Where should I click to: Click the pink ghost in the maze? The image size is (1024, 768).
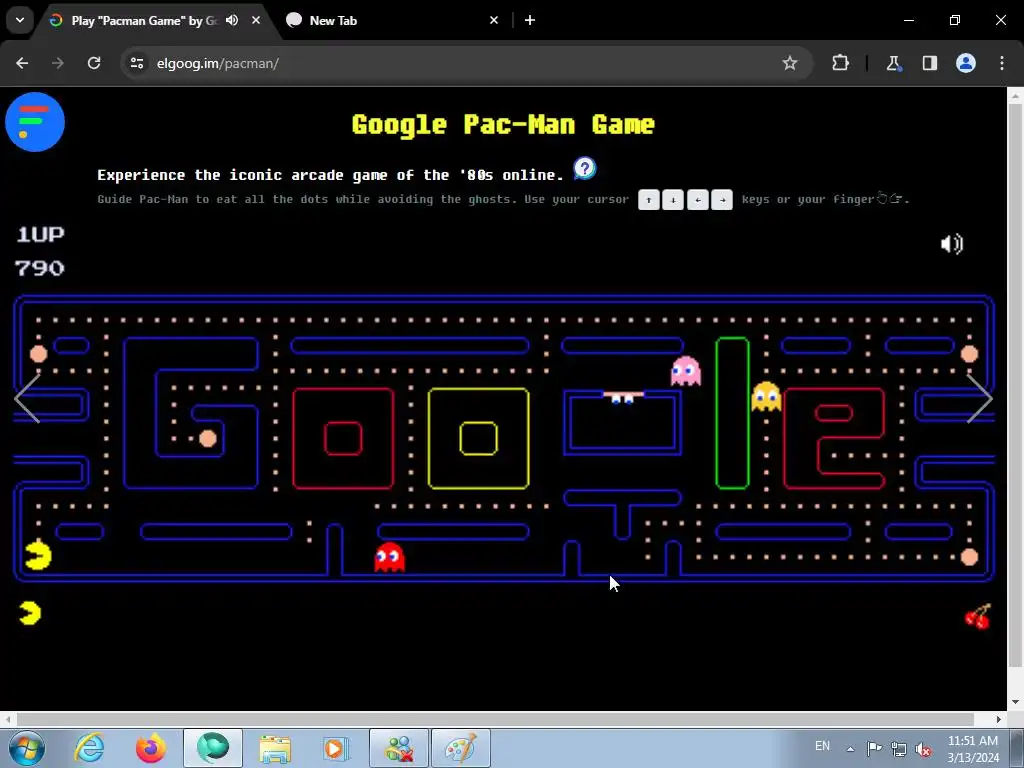(x=686, y=370)
